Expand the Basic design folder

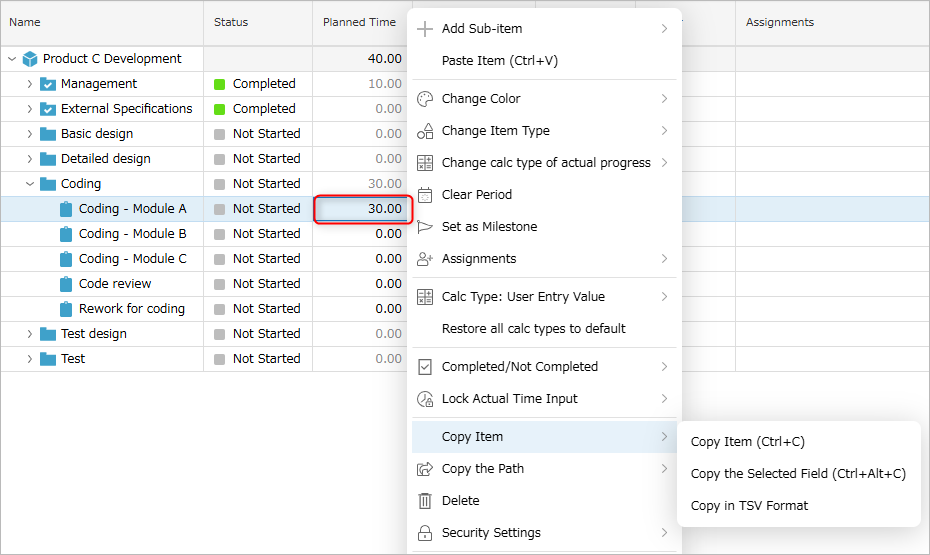pyautogui.click(x=29, y=134)
